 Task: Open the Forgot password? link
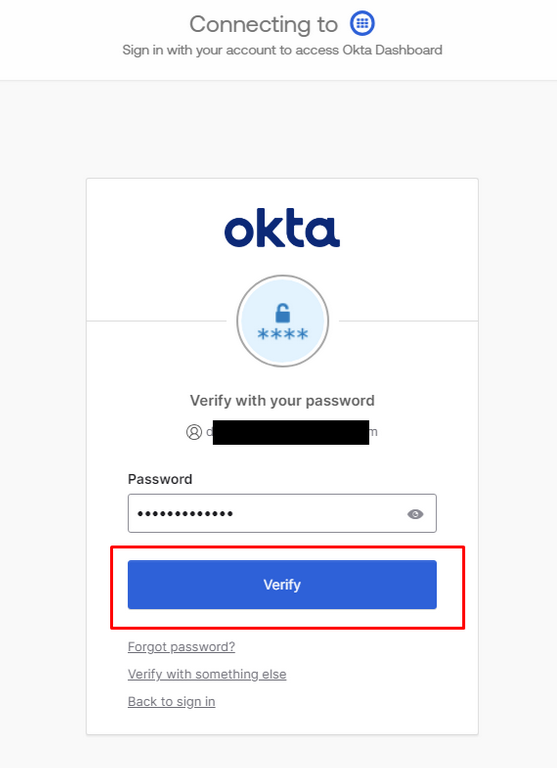click(x=181, y=647)
